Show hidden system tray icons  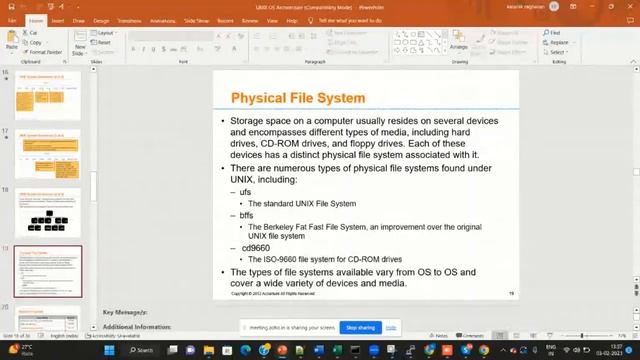tap(503, 350)
